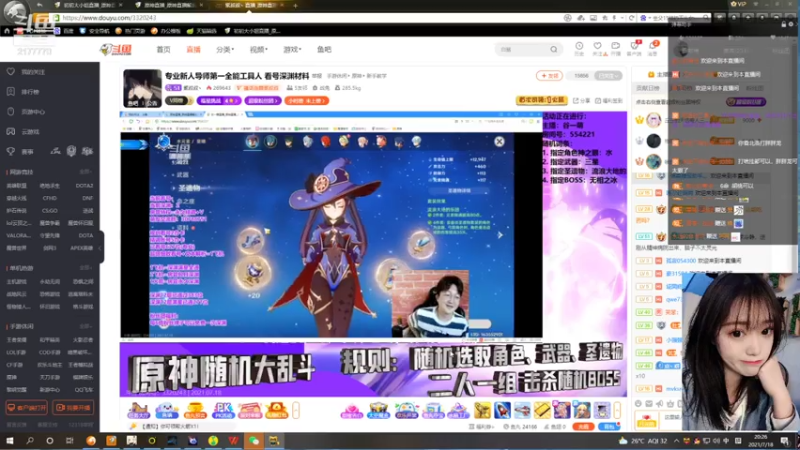Click the orange follow 关注 button
The image size is (800, 450).
click(x=549, y=76)
